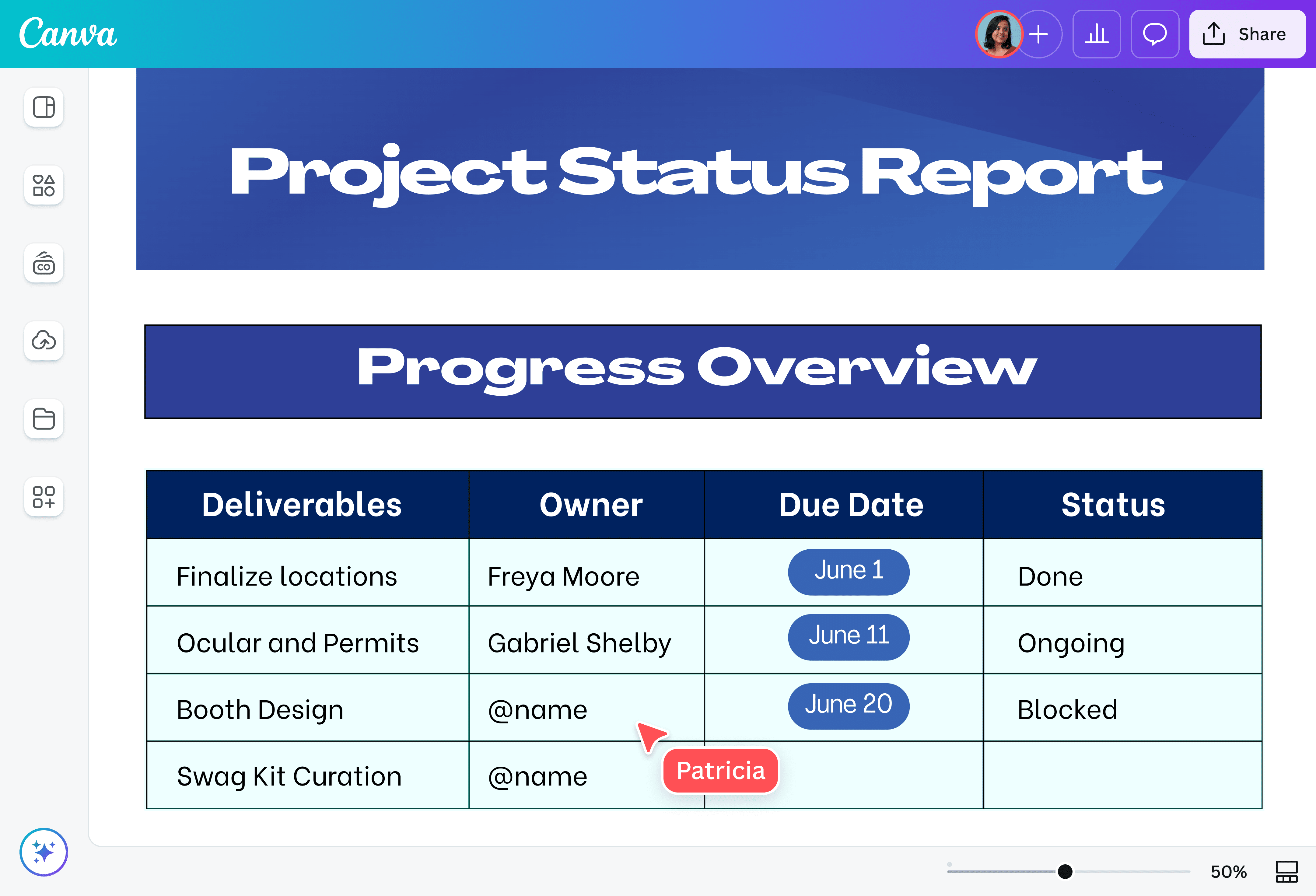Open the Projects folder panel
The image size is (1316, 896).
(x=44, y=419)
